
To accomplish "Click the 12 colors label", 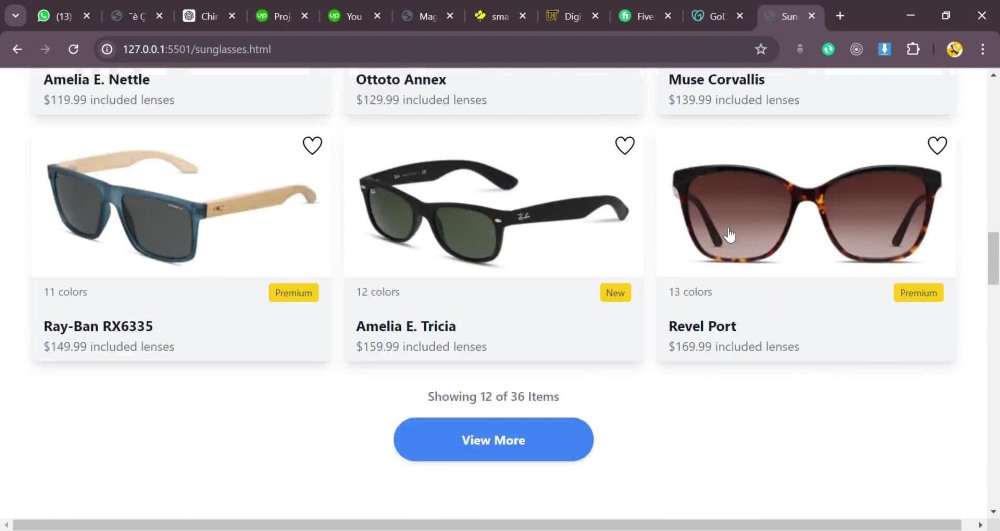I will coord(378,292).
